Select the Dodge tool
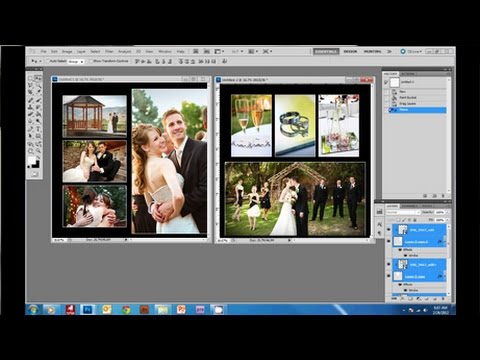The image size is (480, 360). pos(38,121)
